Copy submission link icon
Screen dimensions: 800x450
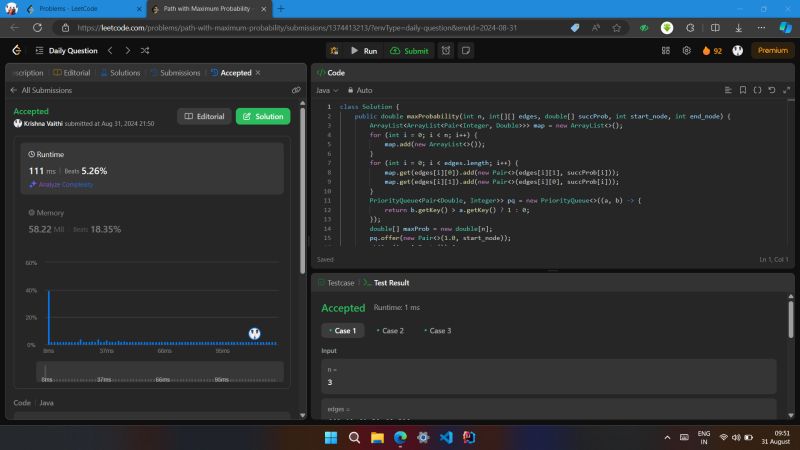[x=296, y=90]
